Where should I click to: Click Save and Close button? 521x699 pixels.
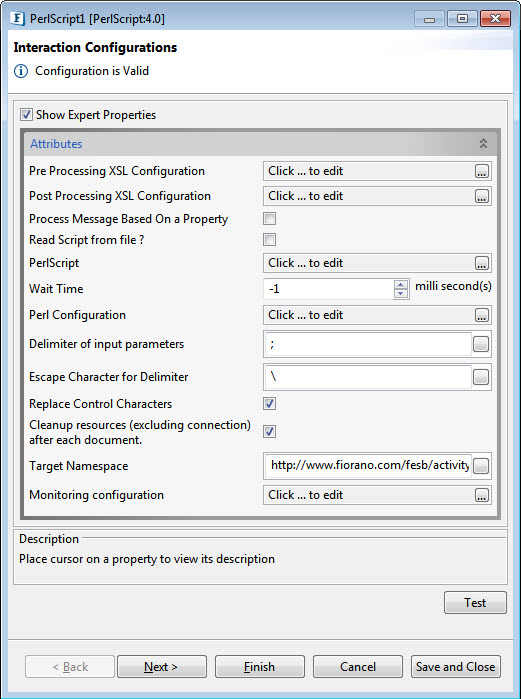(455, 667)
